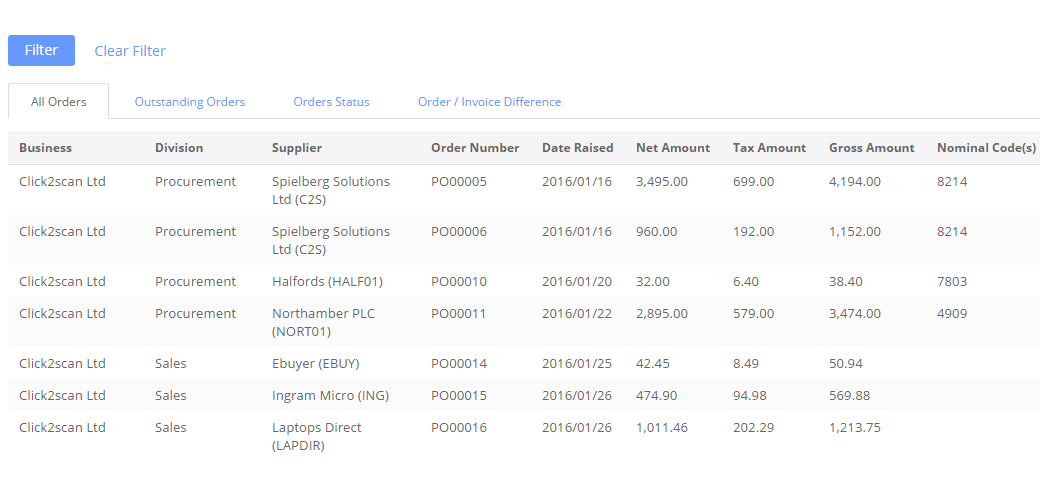
Task: Click the Northamber PLC (NORT01) supplier cell
Action: pos(323,322)
